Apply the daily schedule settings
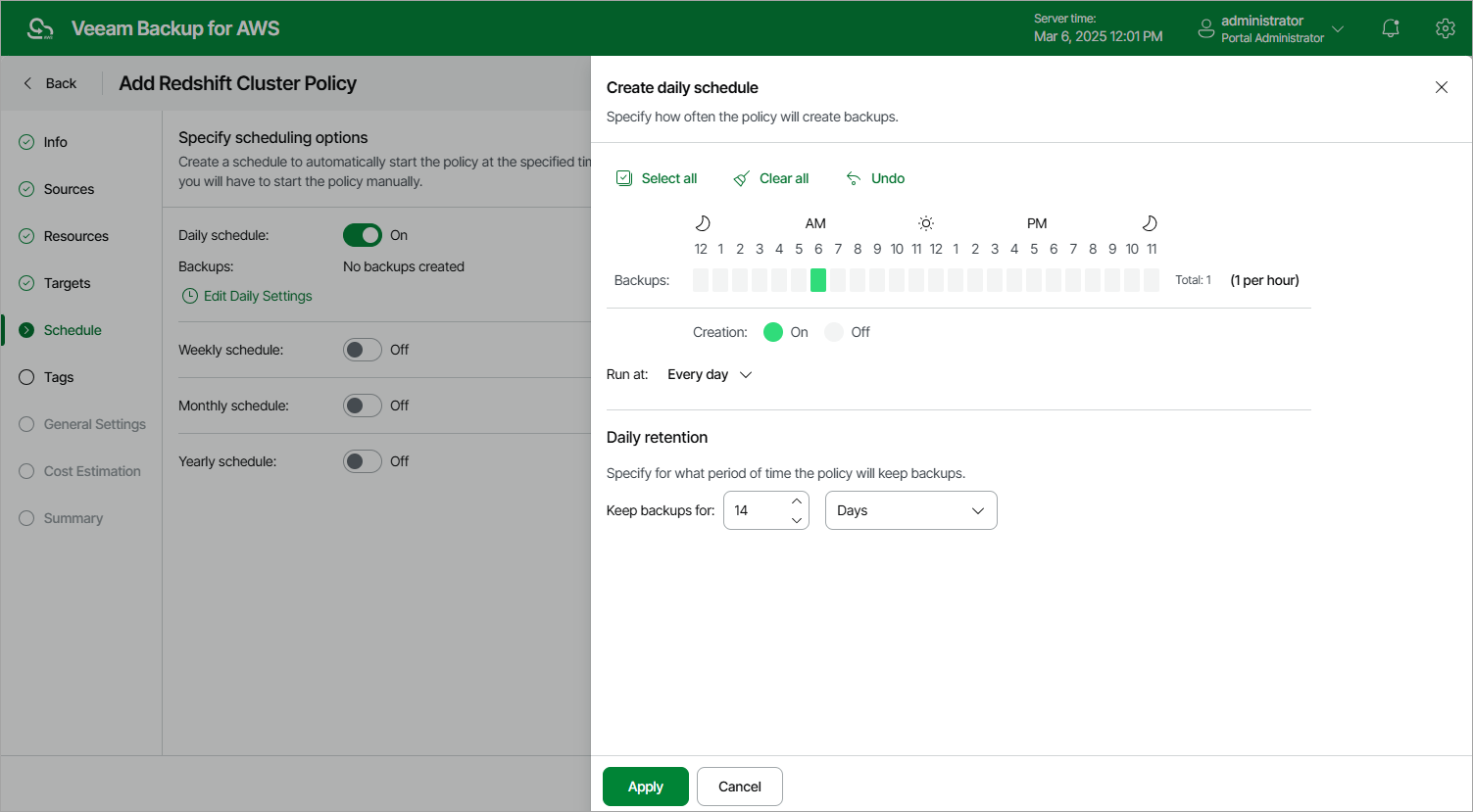This screenshot has height=812, width=1473. (645, 786)
